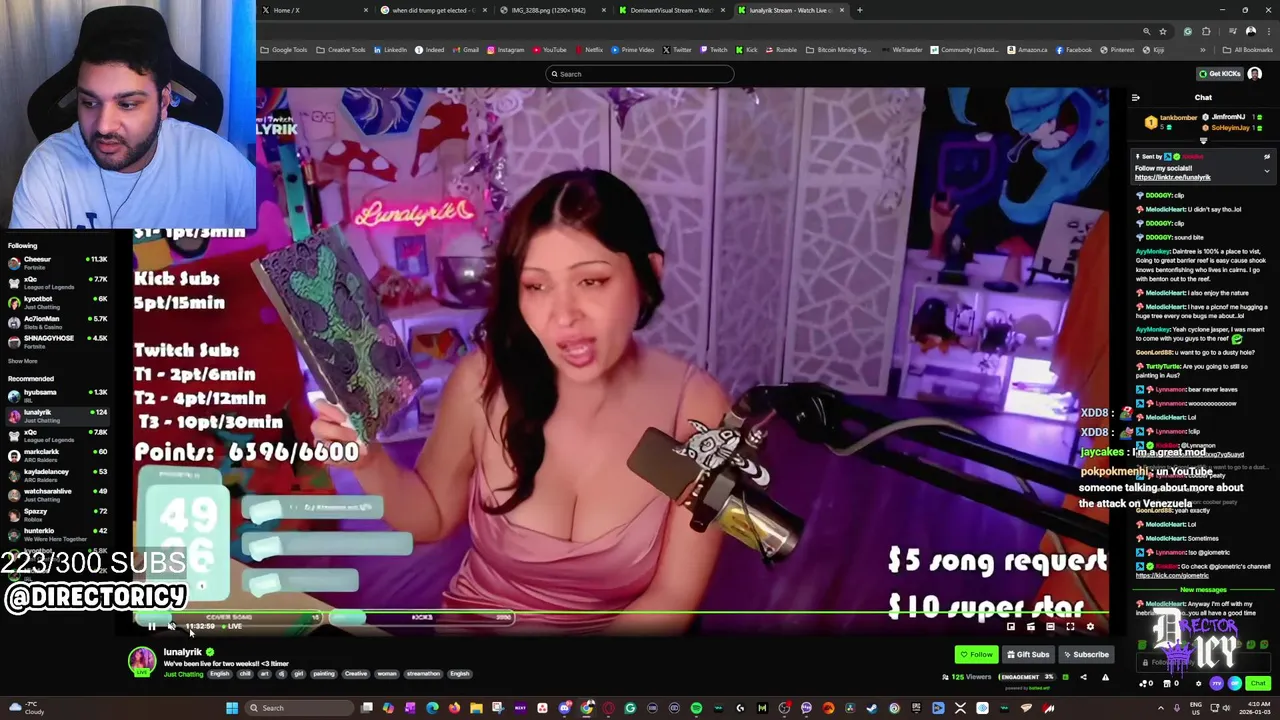
Task: Switch to the Home / X tab
Action: click(315, 10)
